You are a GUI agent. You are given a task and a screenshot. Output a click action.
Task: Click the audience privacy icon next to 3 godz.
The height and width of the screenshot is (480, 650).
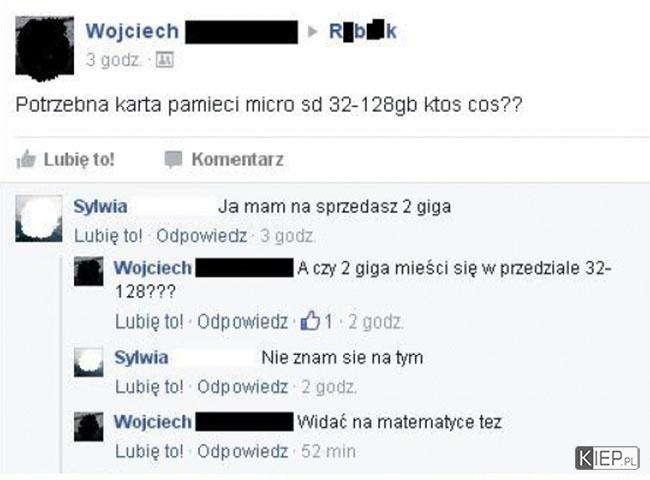tap(165, 60)
